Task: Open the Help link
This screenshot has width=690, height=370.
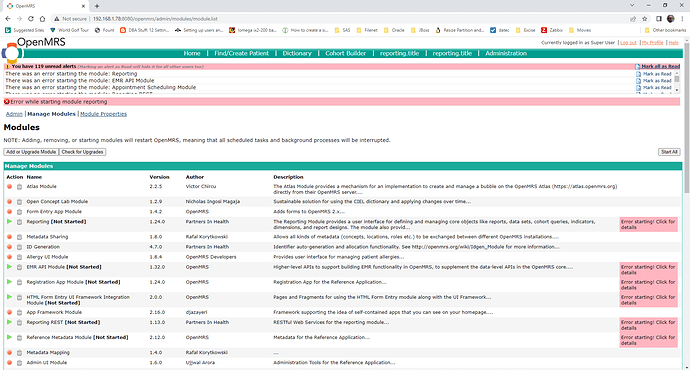Action: 673,43
